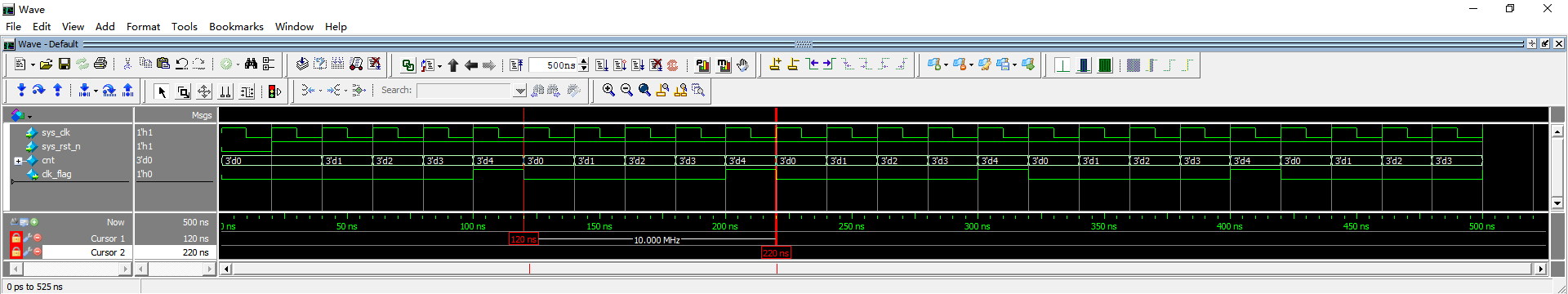Click the Undo arrow icon
Viewport: 1568px width, 294px height.
click(x=181, y=64)
